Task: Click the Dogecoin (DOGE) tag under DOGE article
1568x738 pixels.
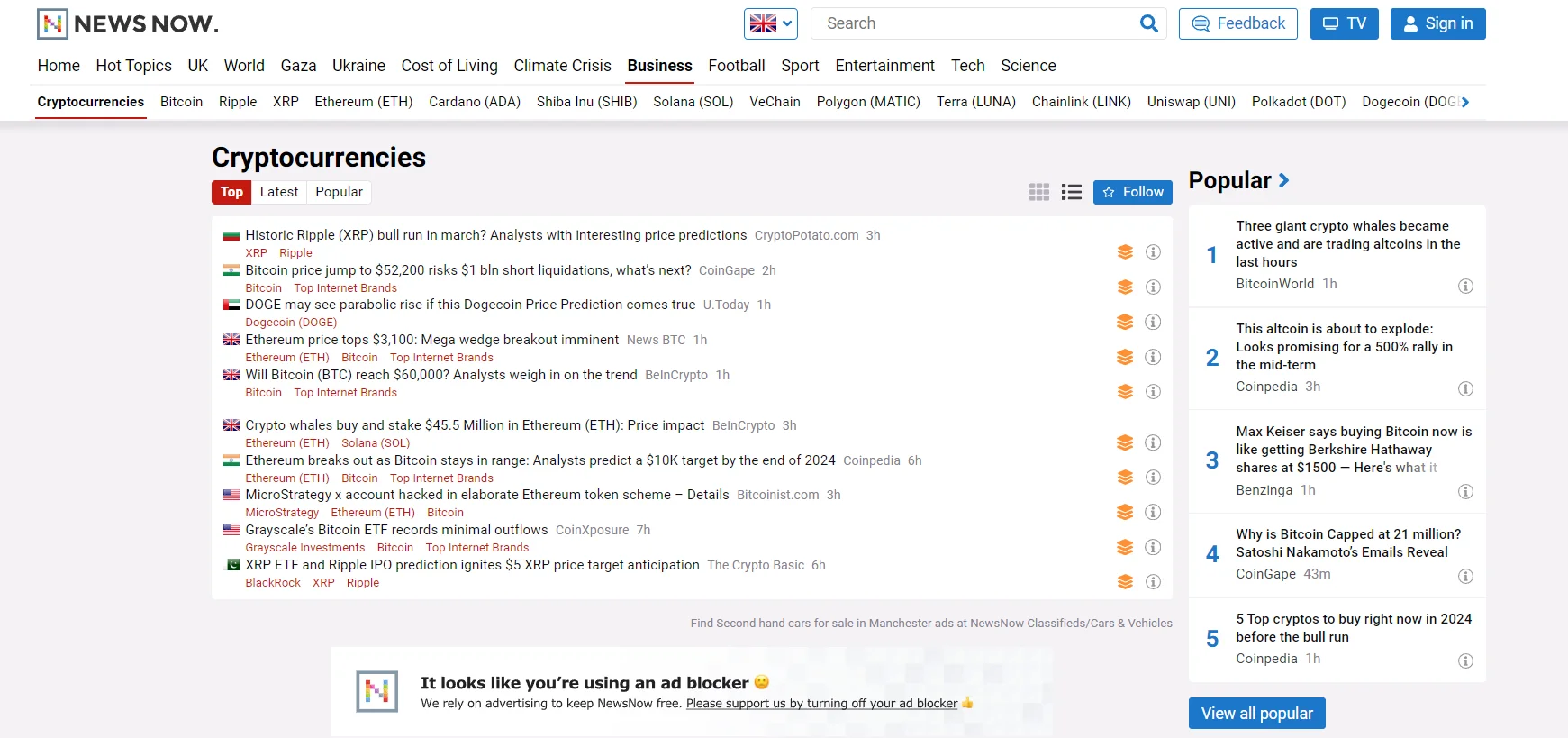Action: pyautogui.click(x=291, y=323)
